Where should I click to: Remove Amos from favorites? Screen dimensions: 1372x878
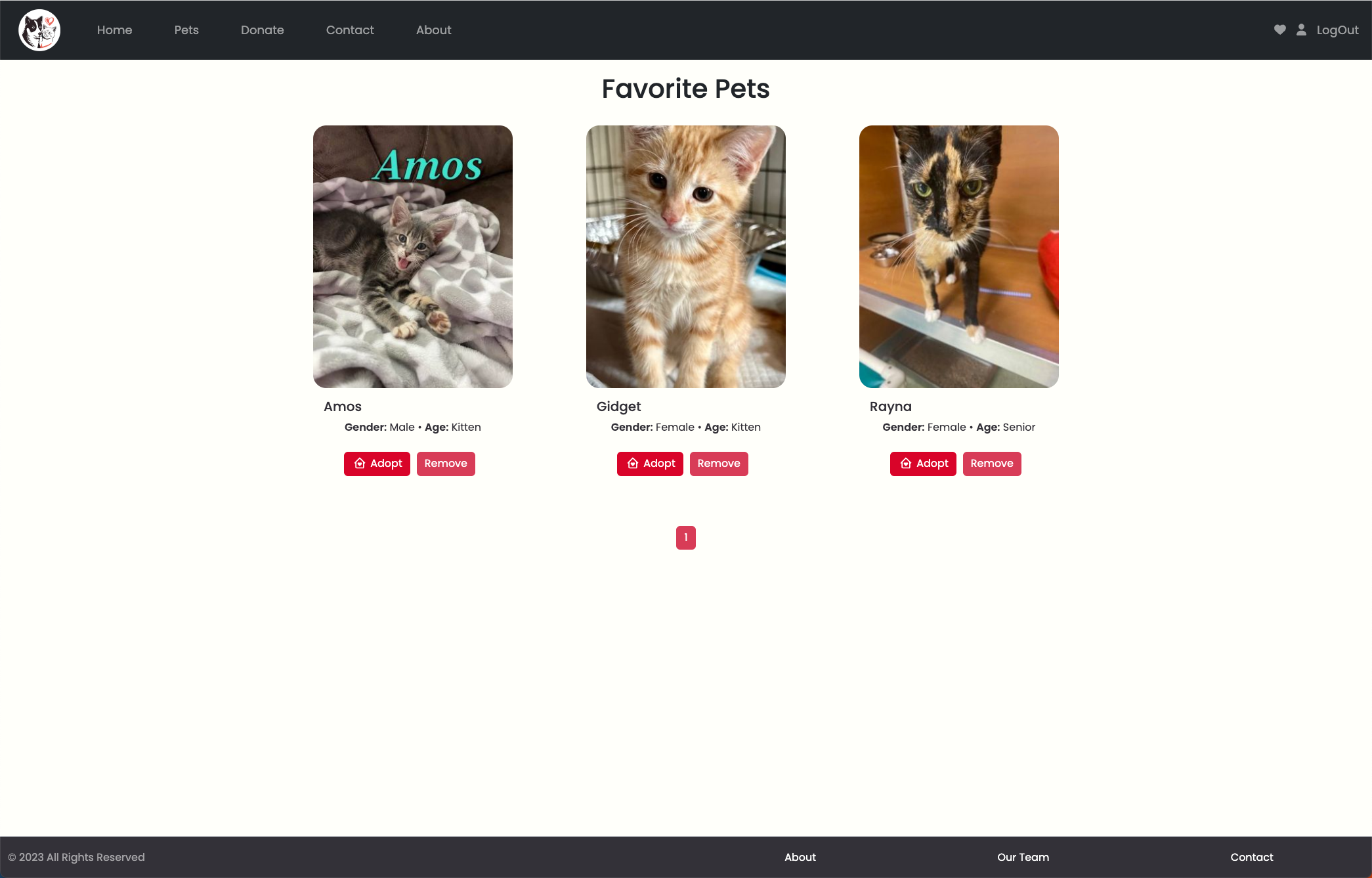pyautogui.click(x=446, y=464)
